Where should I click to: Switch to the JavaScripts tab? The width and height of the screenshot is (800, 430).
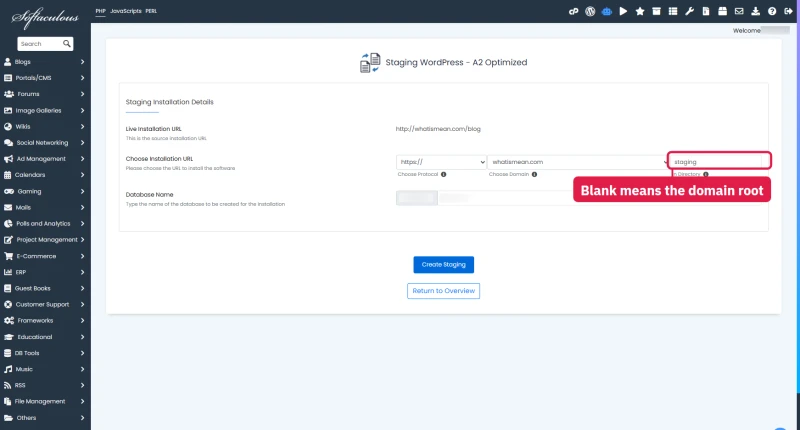coord(126,11)
